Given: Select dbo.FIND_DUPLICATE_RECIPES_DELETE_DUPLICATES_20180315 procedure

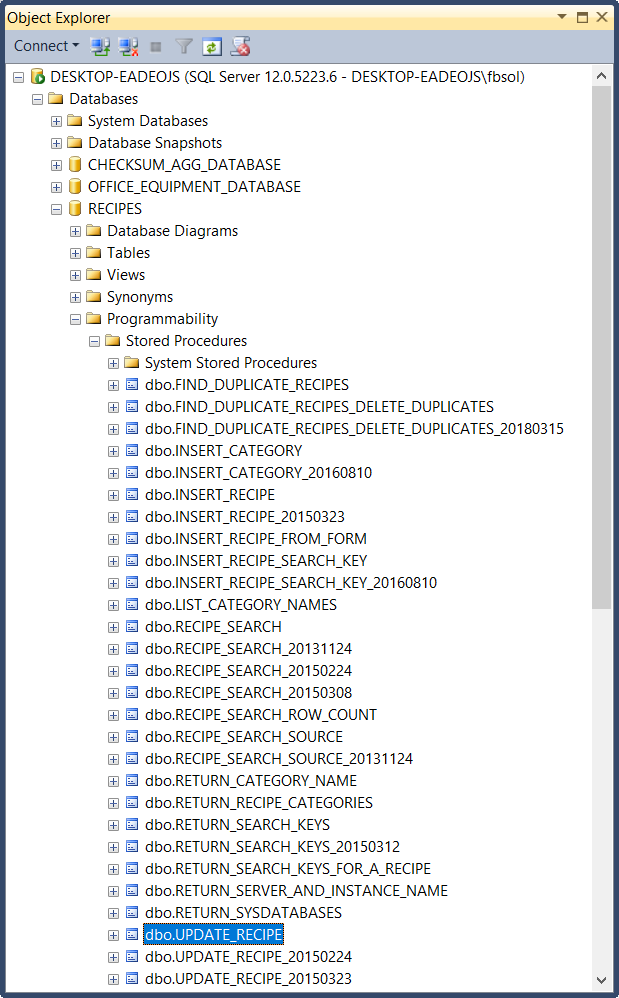Looking at the screenshot, I should pos(354,429).
